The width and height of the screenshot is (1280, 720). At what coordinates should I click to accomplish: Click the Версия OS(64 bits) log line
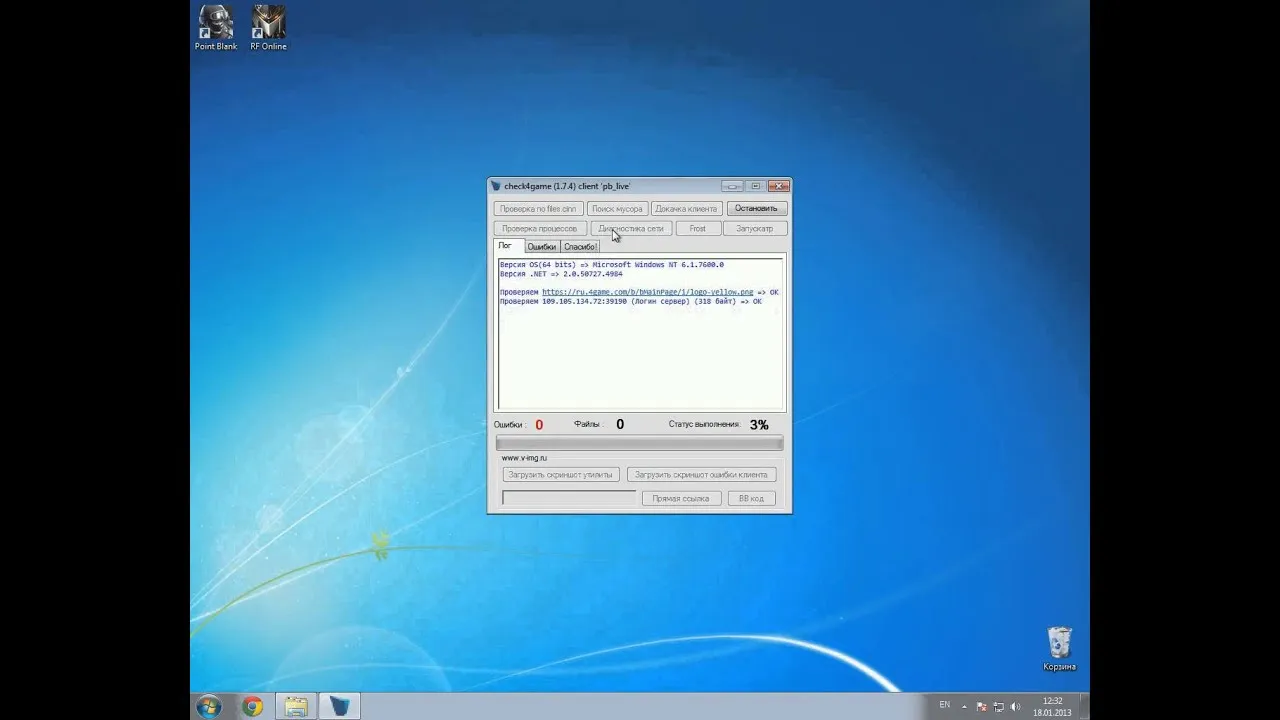coord(612,265)
